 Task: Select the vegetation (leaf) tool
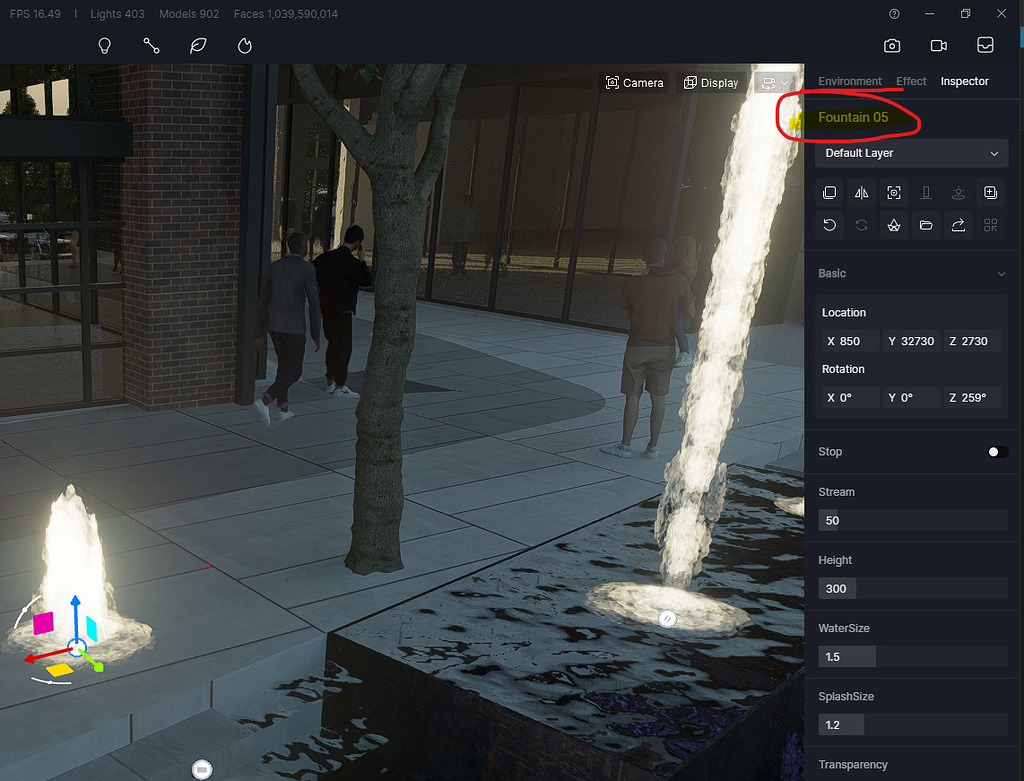click(197, 45)
